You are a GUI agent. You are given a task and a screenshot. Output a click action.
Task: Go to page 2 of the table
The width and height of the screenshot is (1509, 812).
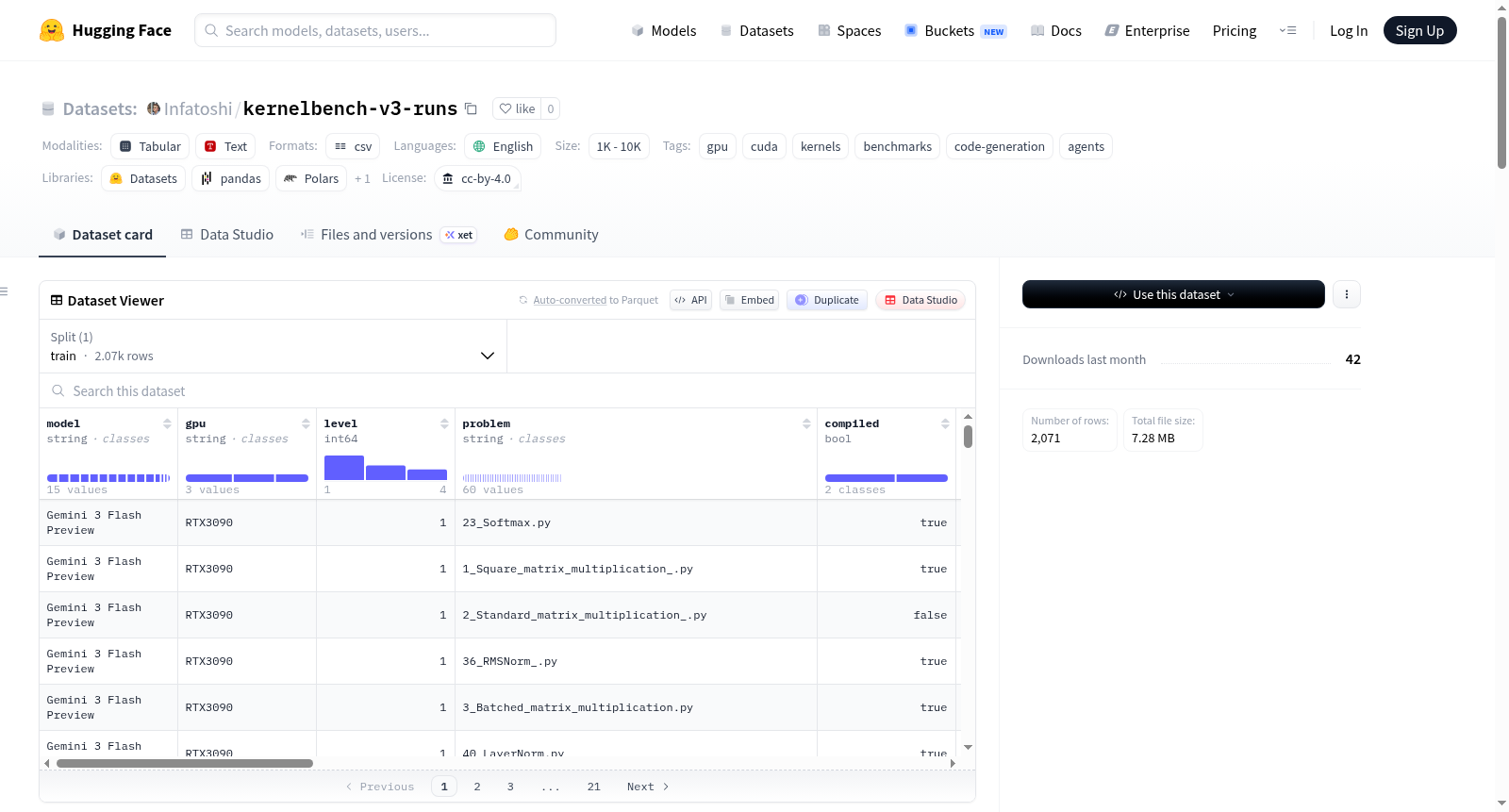coord(477,787)
